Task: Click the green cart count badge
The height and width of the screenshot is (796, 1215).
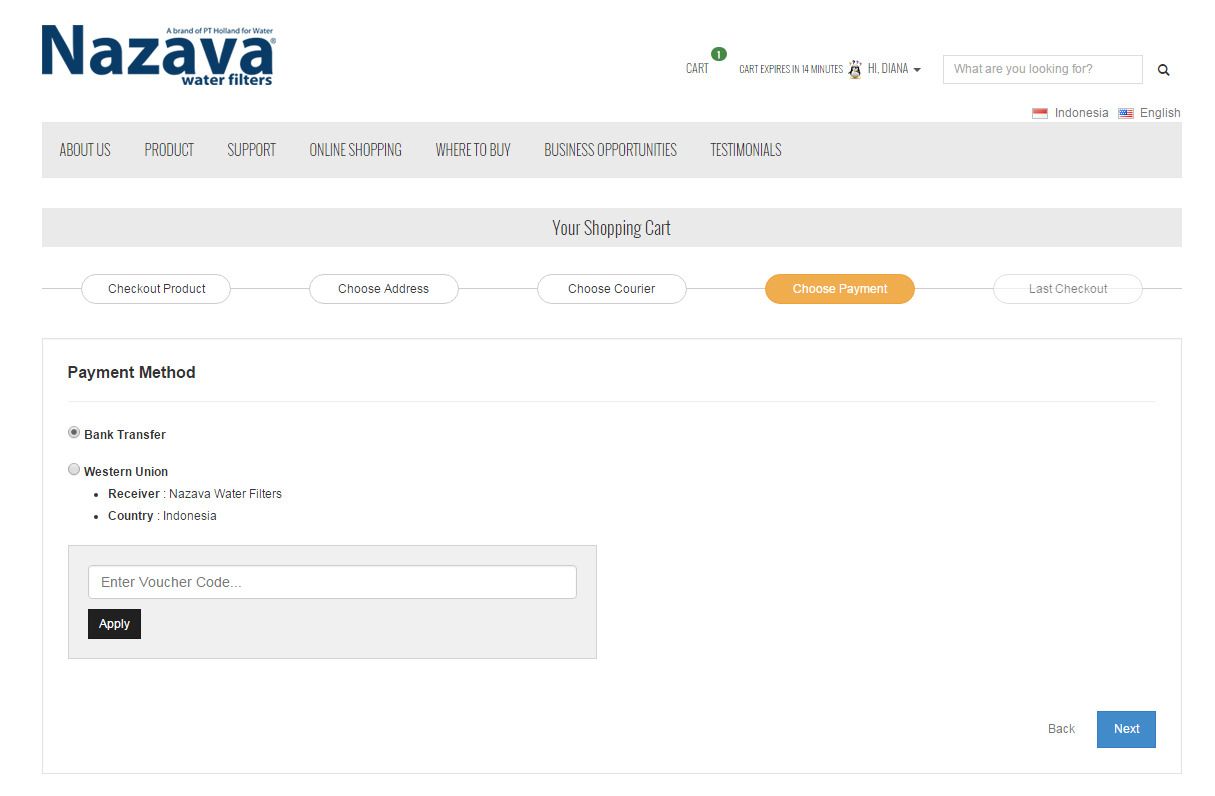Action: click(718, 54)
